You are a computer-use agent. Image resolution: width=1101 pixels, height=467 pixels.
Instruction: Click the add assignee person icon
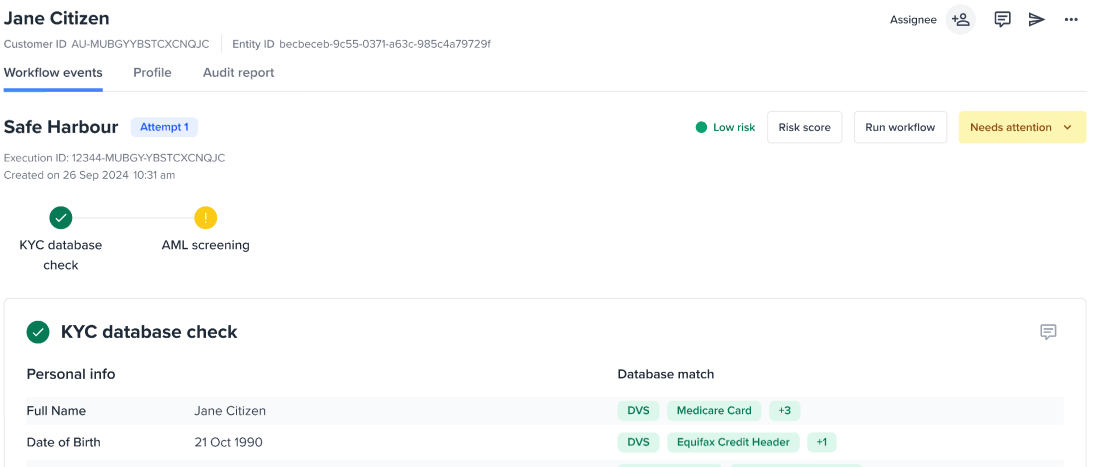tap(960, 19)
